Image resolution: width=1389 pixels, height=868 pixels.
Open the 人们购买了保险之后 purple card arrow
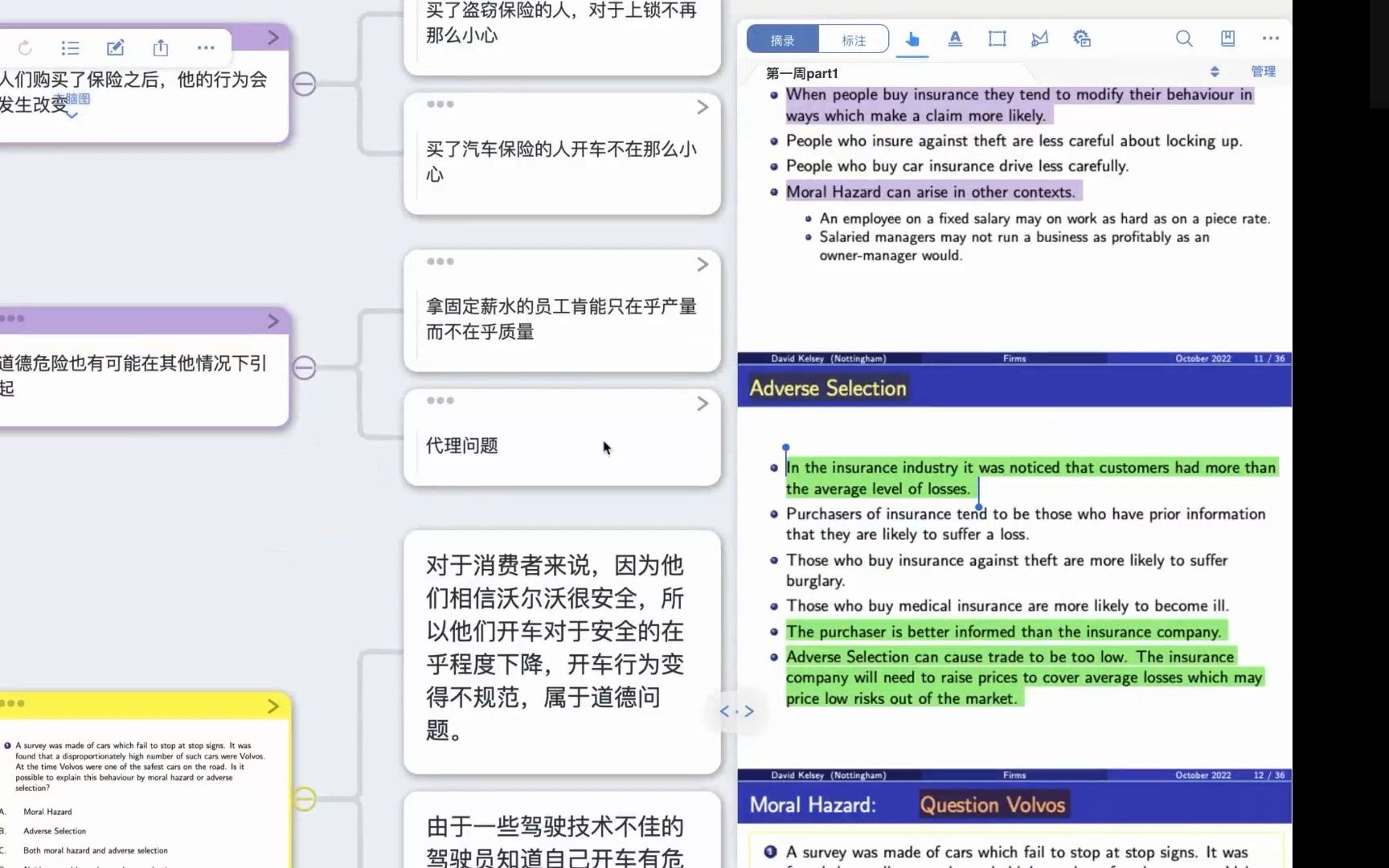273,37
